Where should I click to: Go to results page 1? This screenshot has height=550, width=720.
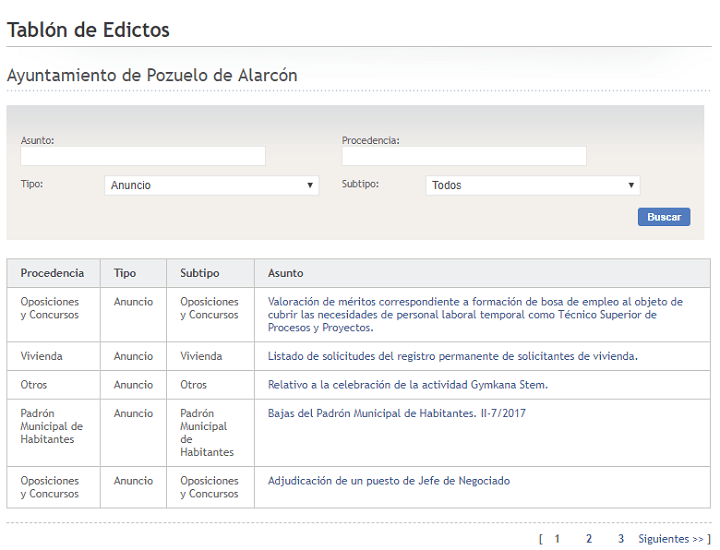tap(557, 539)
